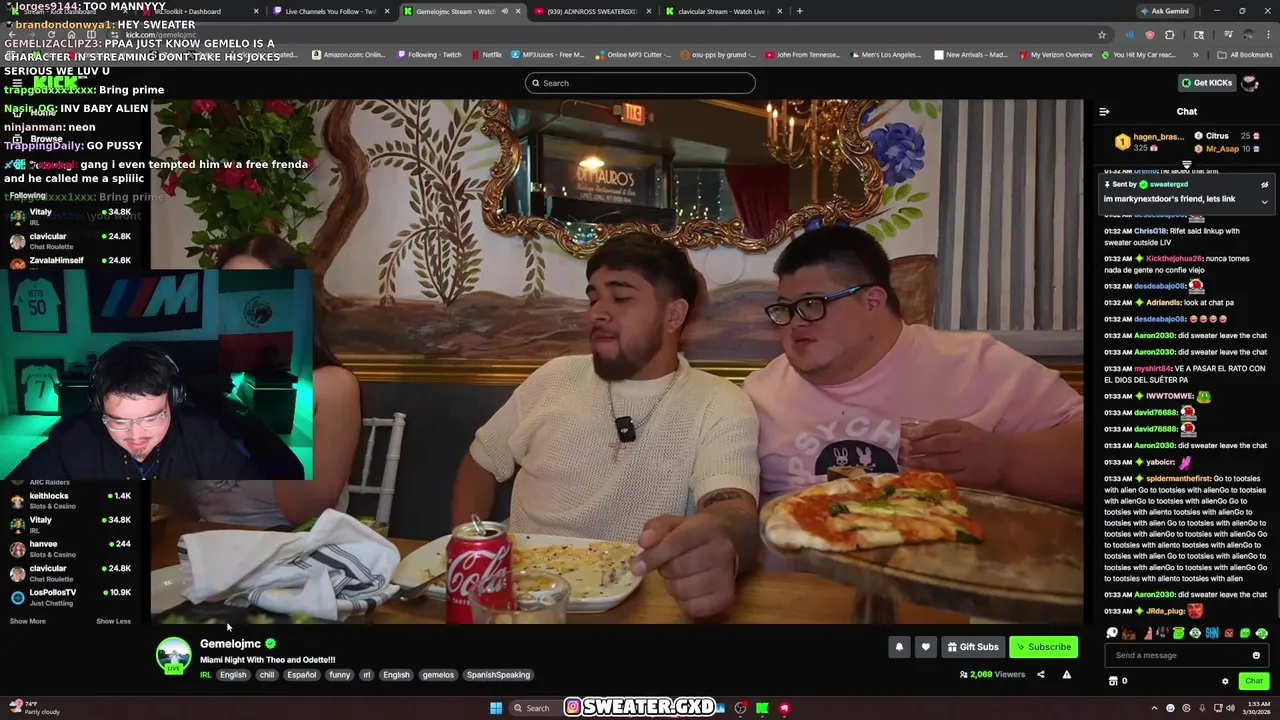Open the user profile avatar menu
This screenshot has height=720, width=1280.
[x=1250, y=83]
